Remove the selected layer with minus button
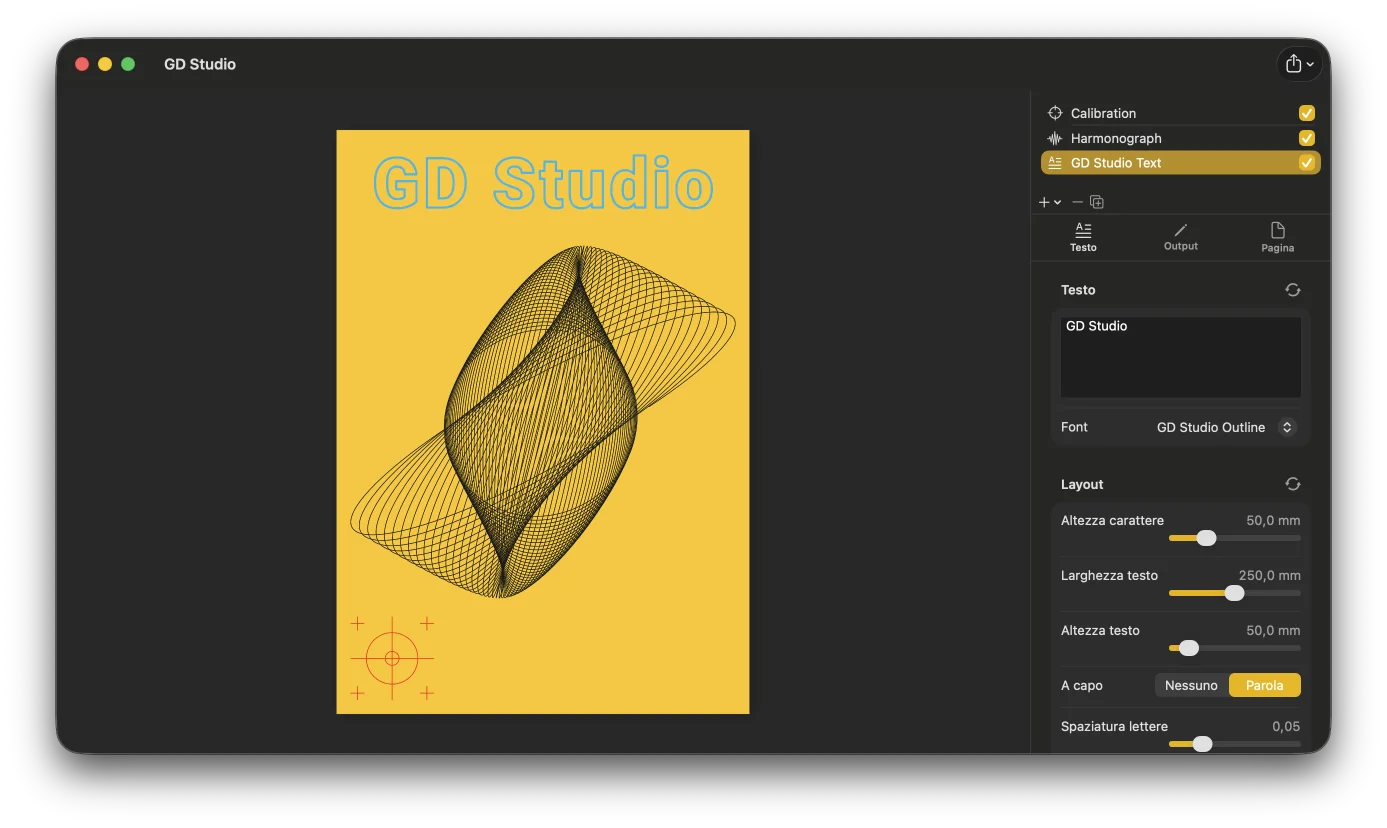Image resolution: width=1387 pixels, height=828 pixels. click(x=1077, y=202)
